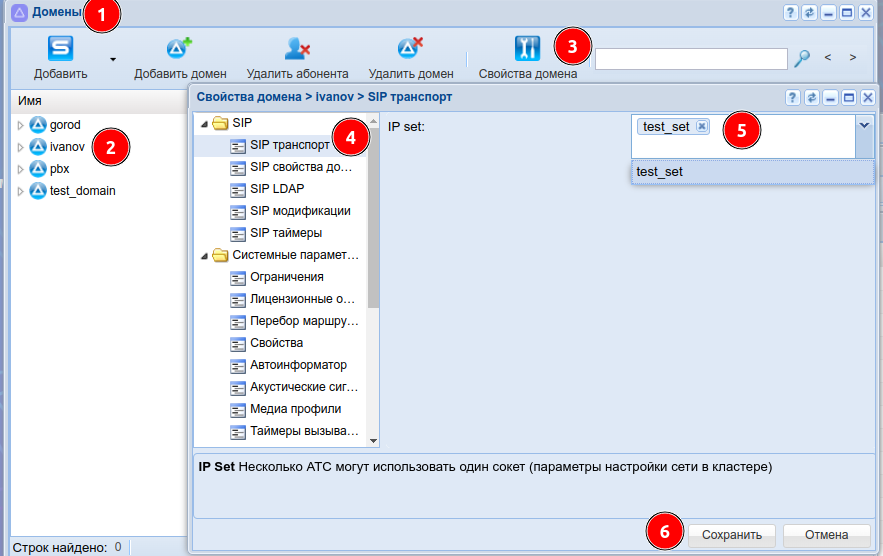Choose test_set from dropdown list

(752, 172)
